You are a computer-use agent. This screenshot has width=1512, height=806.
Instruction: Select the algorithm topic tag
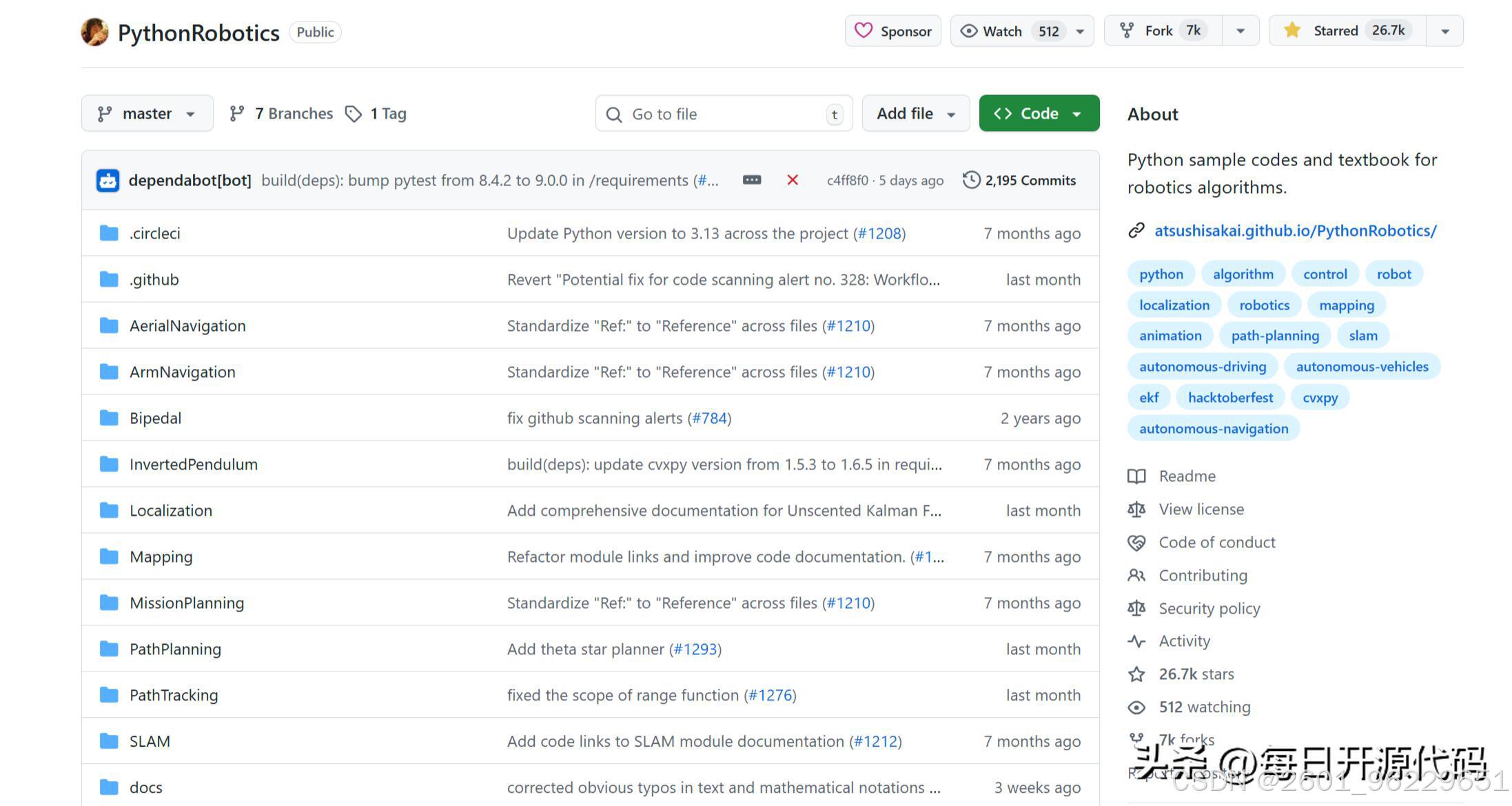tap(1243, 274)
